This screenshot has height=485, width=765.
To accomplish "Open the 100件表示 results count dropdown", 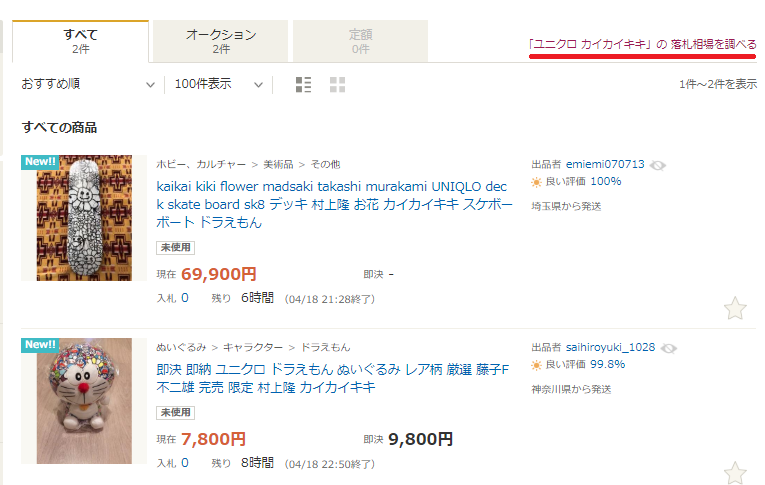I will coord(218,85).
